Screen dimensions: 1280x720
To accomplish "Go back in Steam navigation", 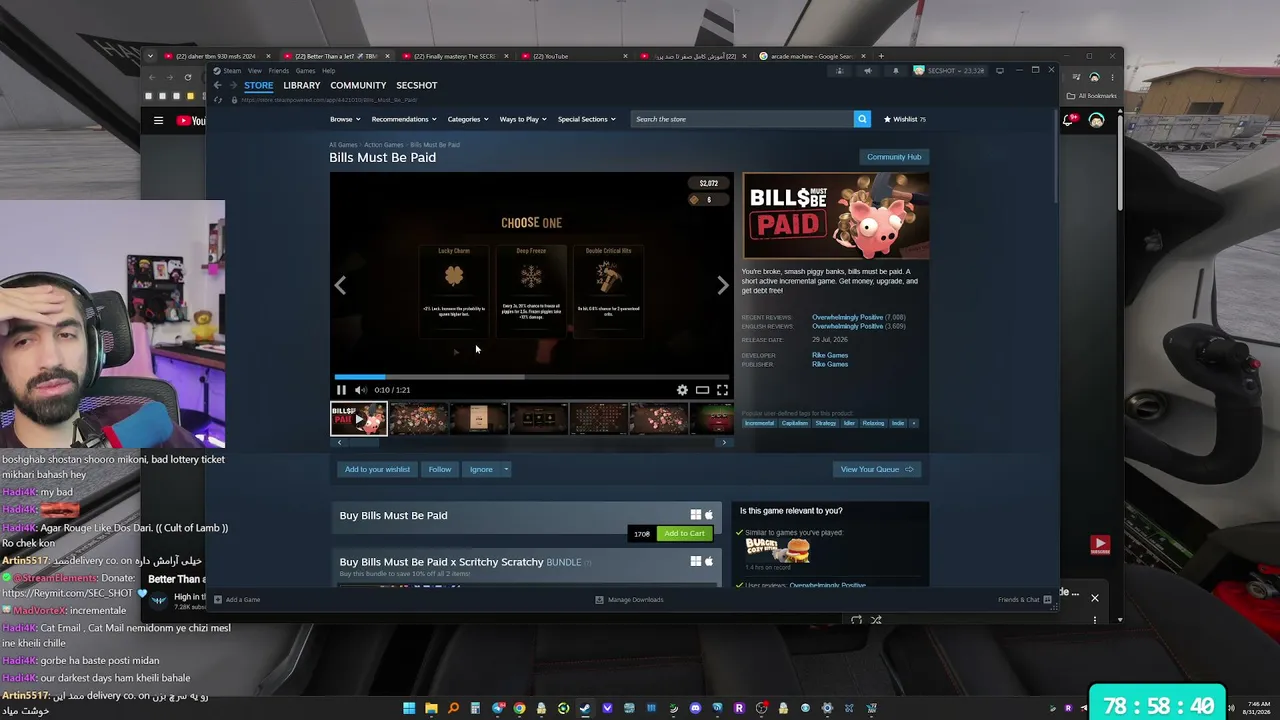I will click(218, 85).
